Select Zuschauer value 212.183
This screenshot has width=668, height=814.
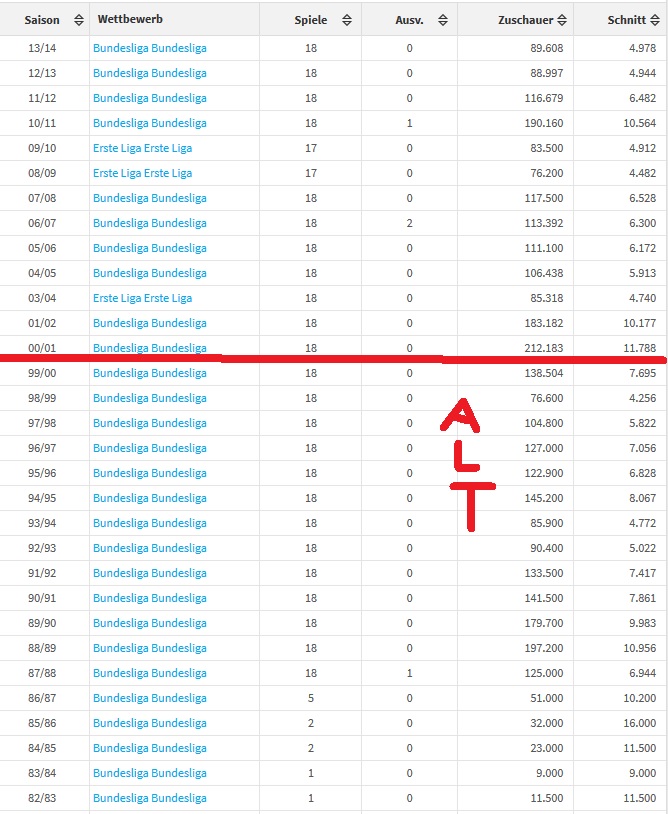[x=543, y=348]
